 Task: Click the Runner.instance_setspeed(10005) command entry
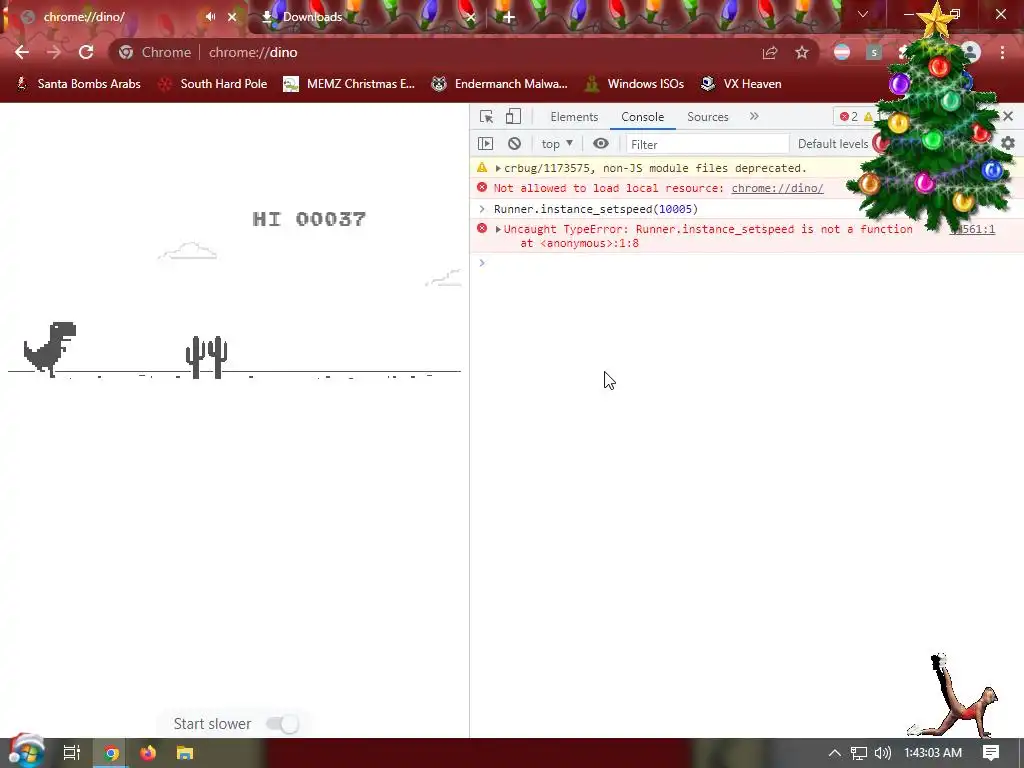(596, 209)
